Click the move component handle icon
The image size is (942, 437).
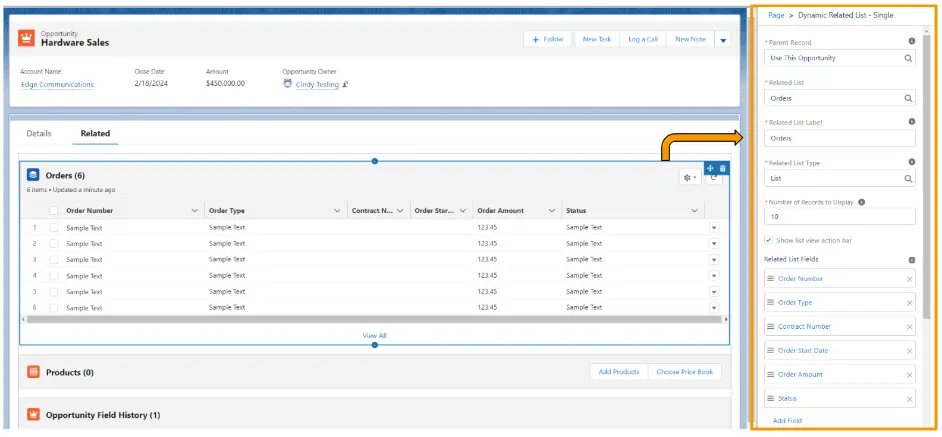point(710,168)
